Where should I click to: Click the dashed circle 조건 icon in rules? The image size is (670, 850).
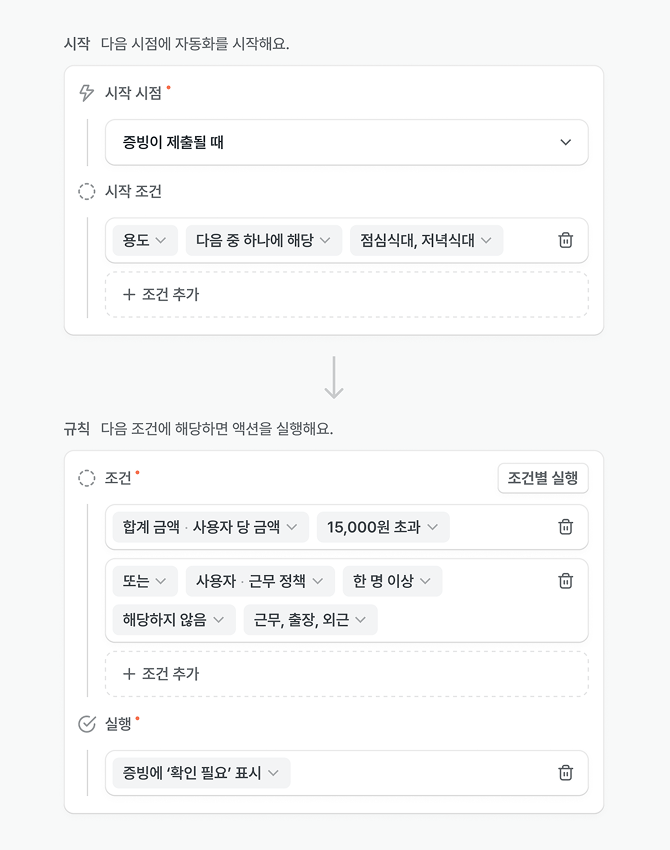point(87,478)
